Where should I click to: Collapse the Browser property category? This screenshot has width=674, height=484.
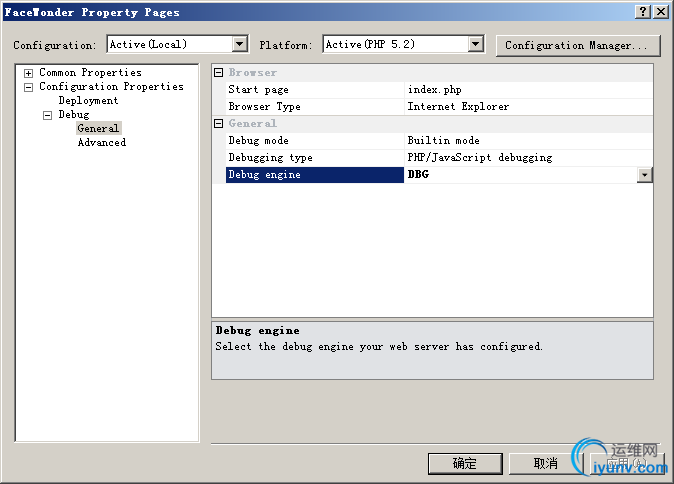[x=218, y=73]
